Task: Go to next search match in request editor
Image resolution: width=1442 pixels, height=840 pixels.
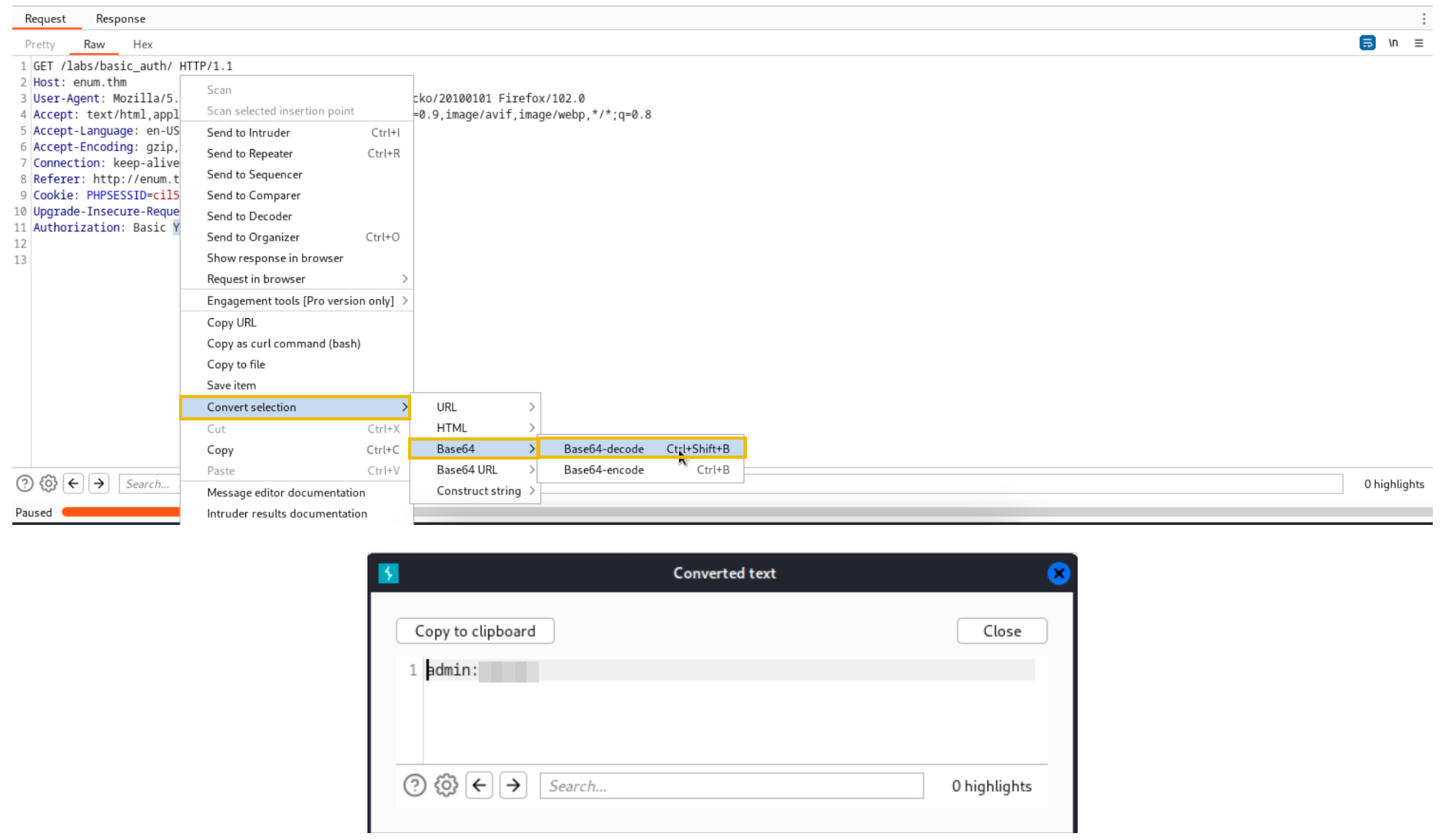Action: click(99, 483)
